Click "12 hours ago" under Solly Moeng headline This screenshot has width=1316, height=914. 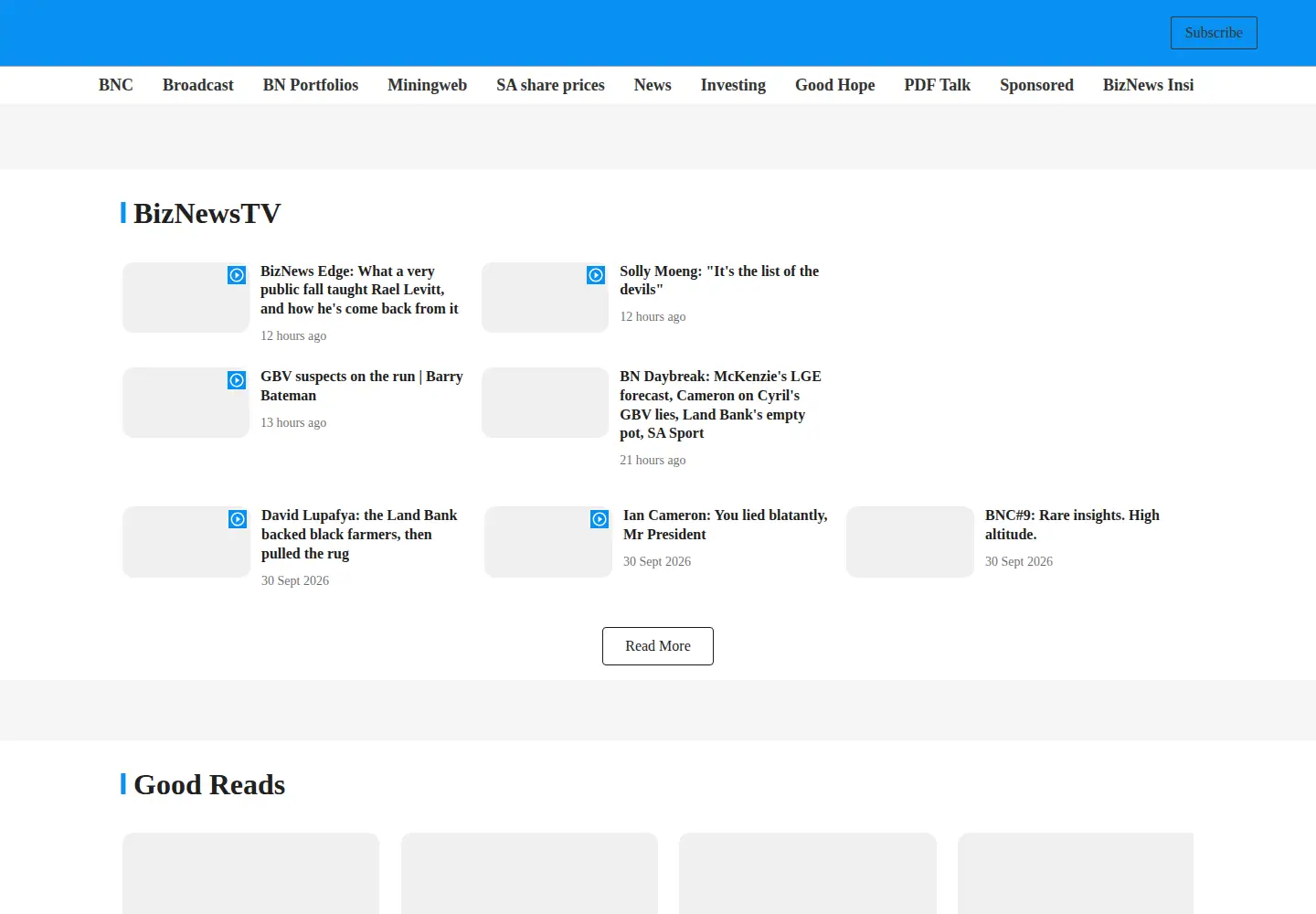tap(653, 317)
